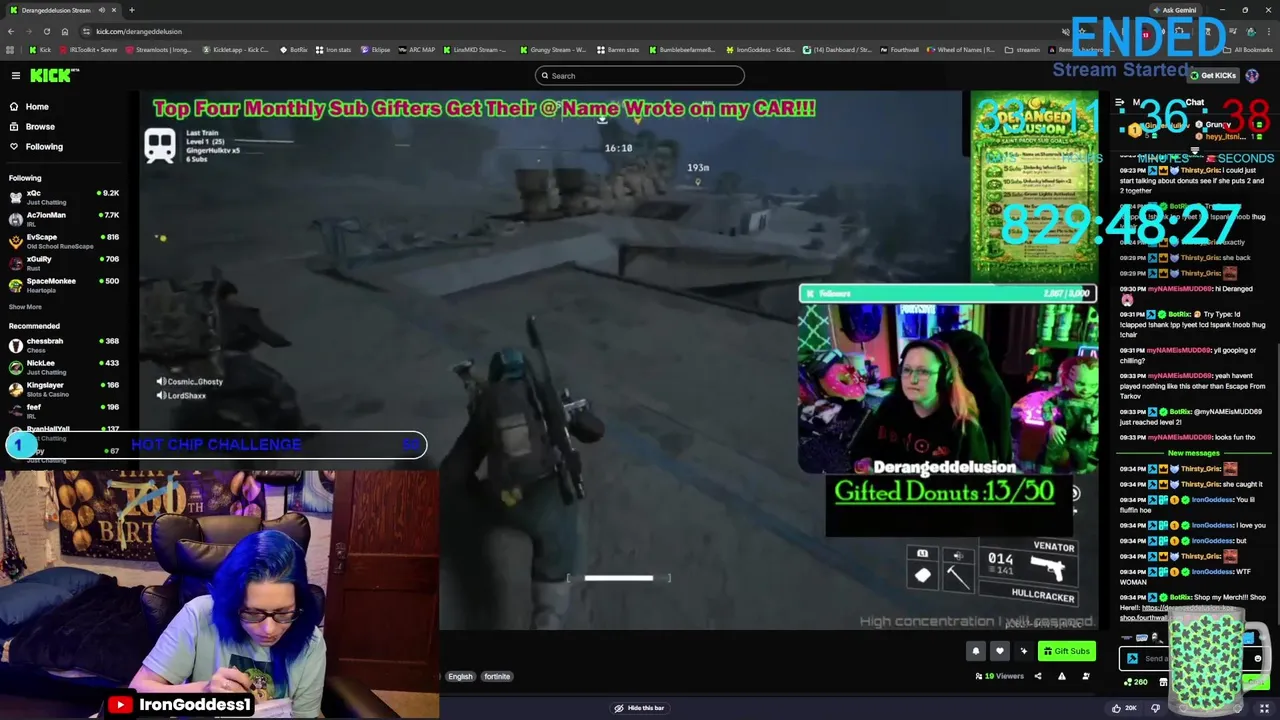
Task: Open Wheel of Names bookmark
Action: point(960,49)
